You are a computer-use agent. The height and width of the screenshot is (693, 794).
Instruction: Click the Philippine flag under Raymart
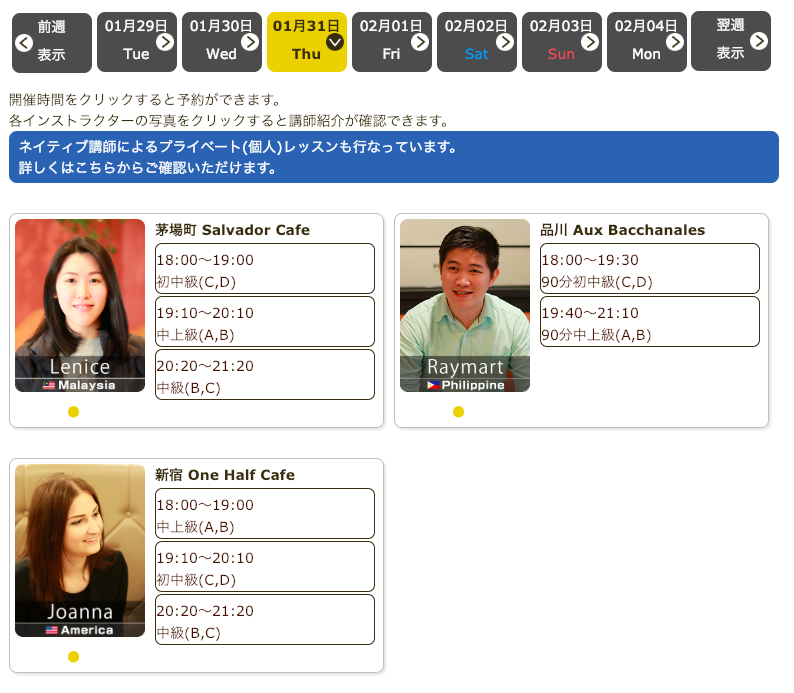click(433, 385)
